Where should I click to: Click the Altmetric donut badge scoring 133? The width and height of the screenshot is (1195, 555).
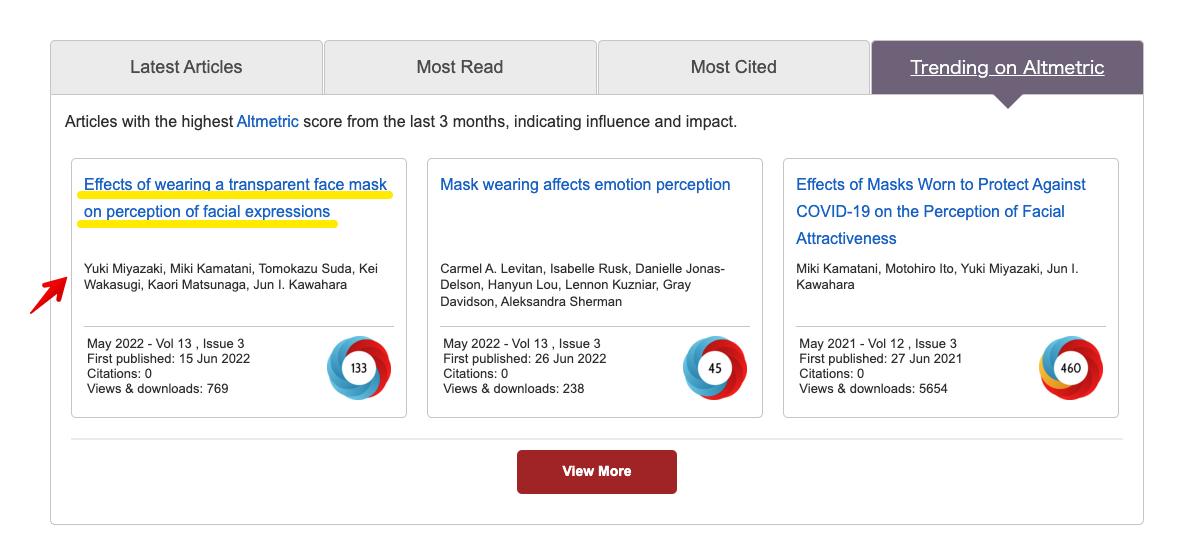(359, 368)
